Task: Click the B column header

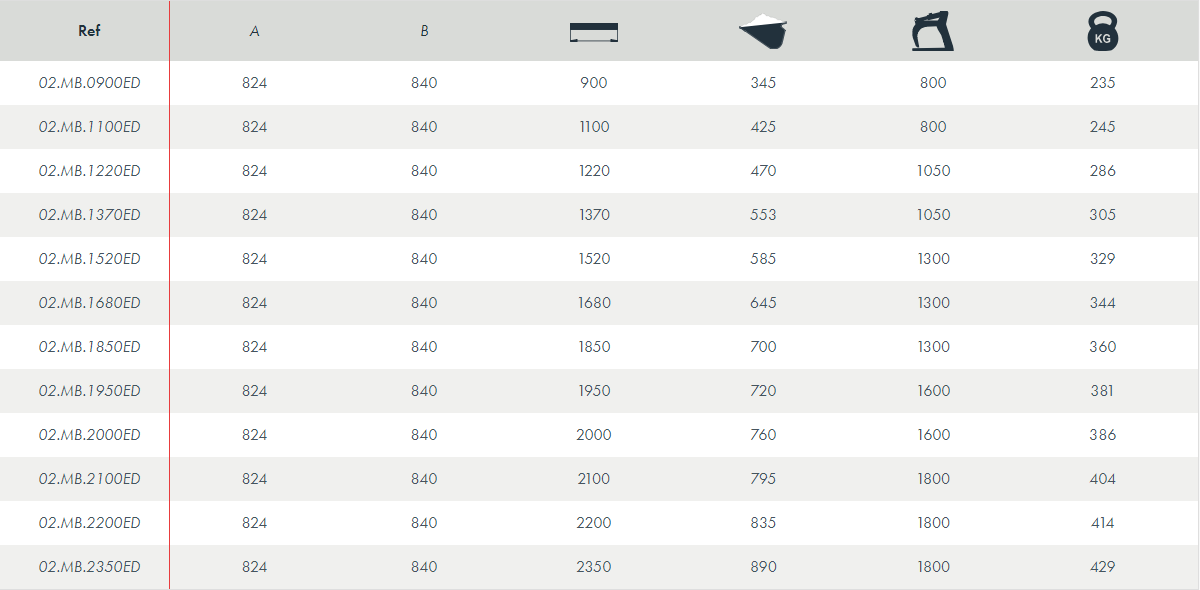Action: click(424, 31)
